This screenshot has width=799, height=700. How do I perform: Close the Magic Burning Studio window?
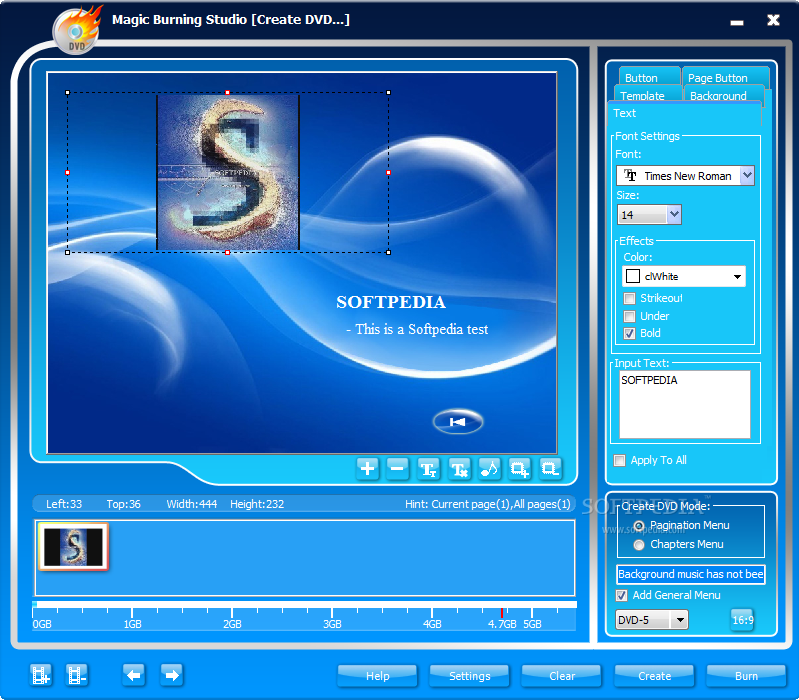point(774,20)
